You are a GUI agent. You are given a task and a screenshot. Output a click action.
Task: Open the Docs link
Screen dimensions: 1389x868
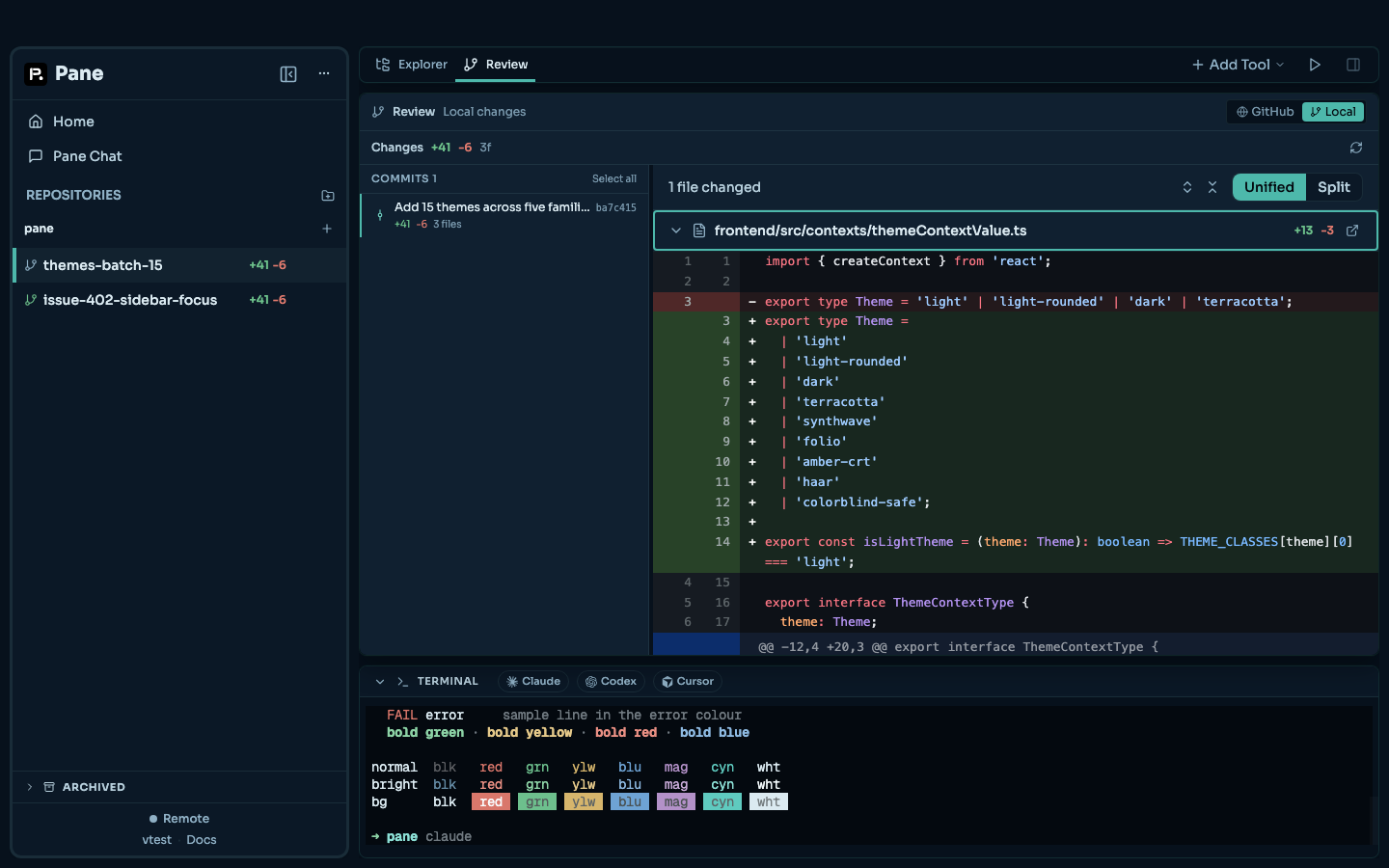202,840
